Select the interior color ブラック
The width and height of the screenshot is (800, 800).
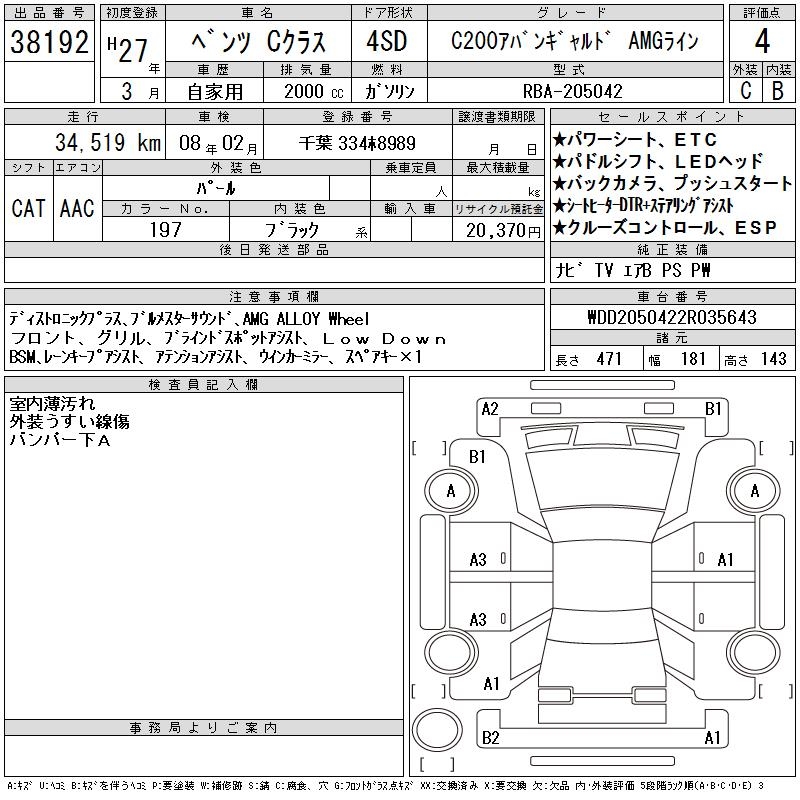point(292,230)
